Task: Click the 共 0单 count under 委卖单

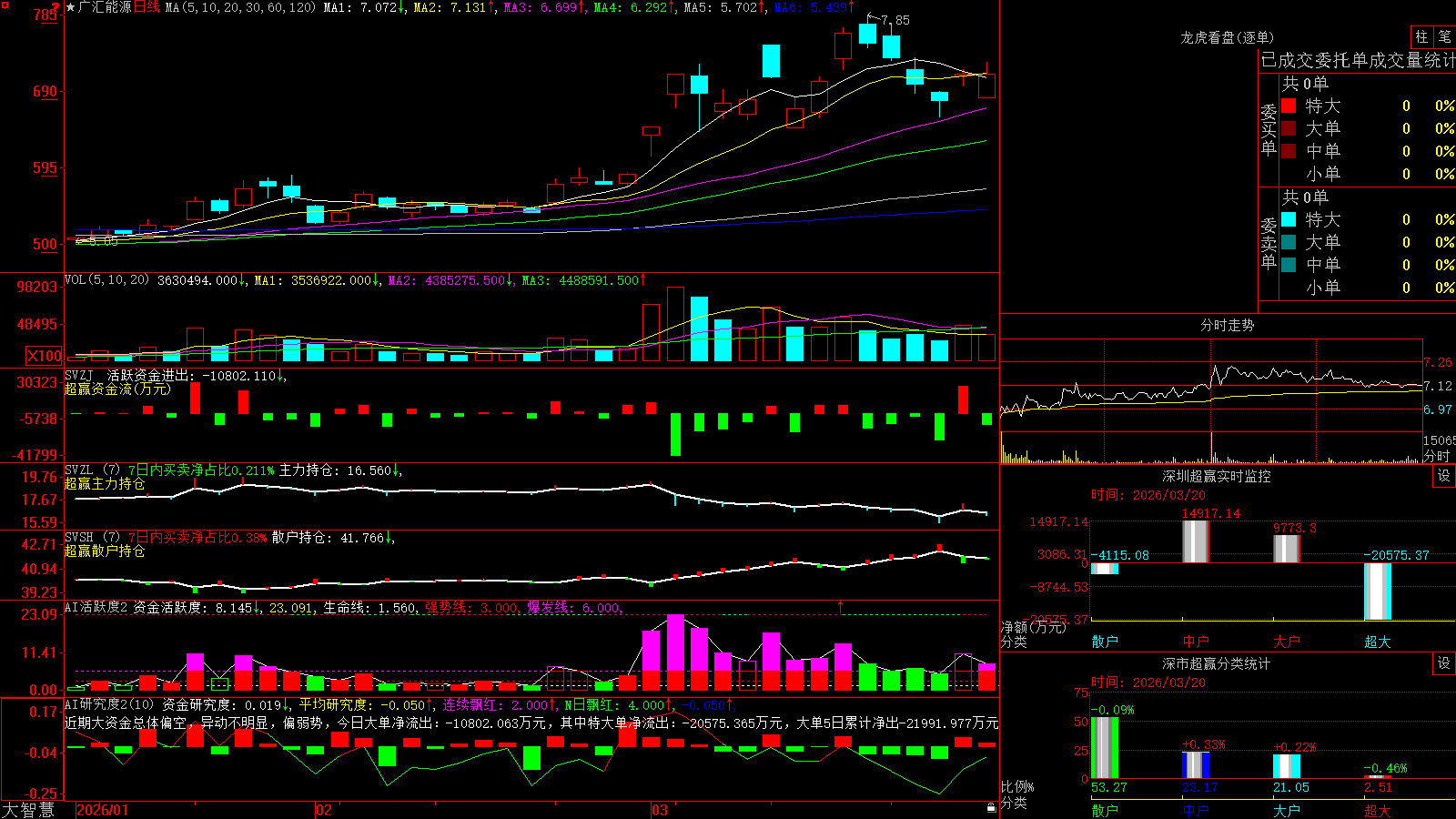Action: (1305, 197)
